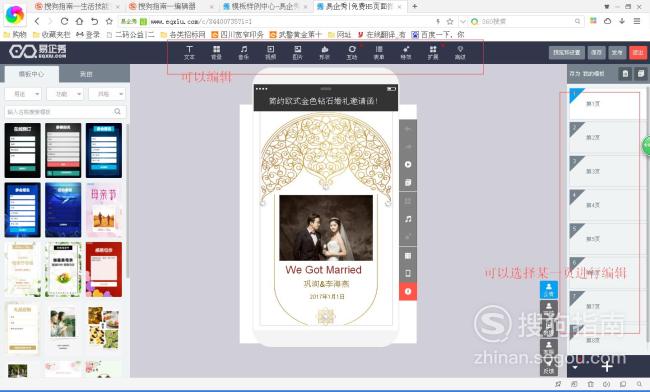Open the 背景 background tool
This screenshot has height=392, width=650.
tap(216, 53)
